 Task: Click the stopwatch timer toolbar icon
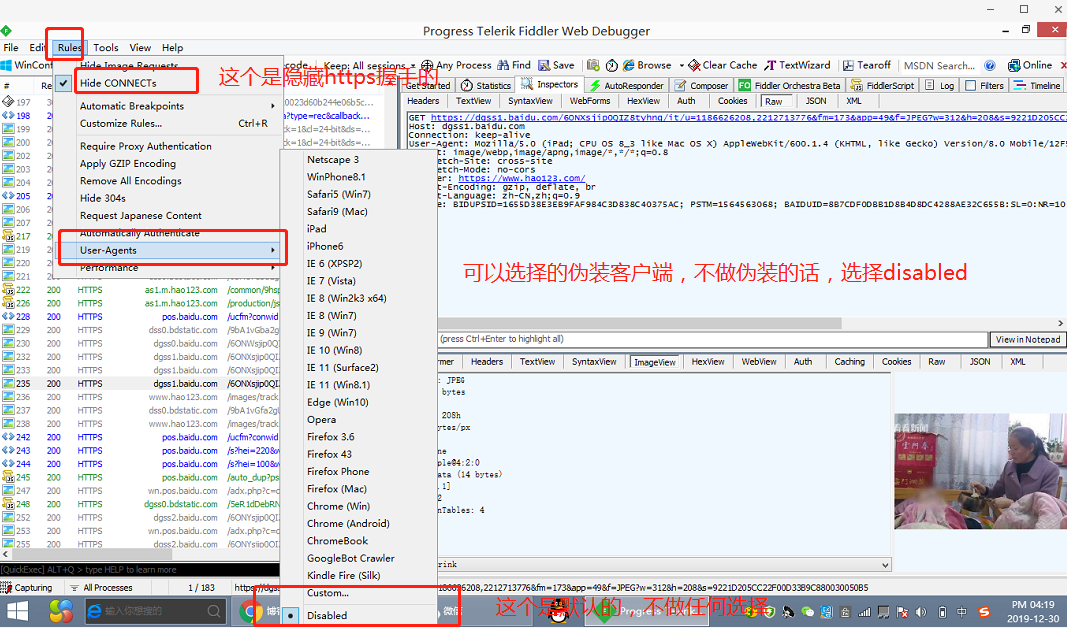point(612,65)
